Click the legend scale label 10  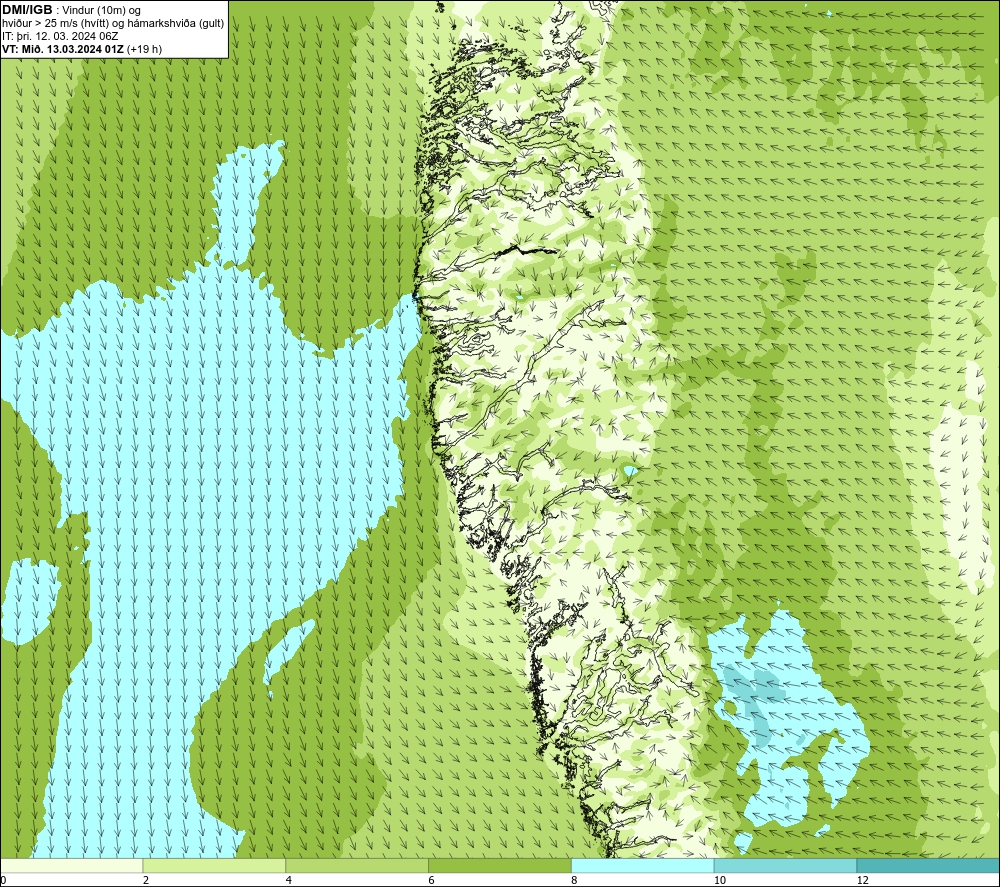pos(719,880)
